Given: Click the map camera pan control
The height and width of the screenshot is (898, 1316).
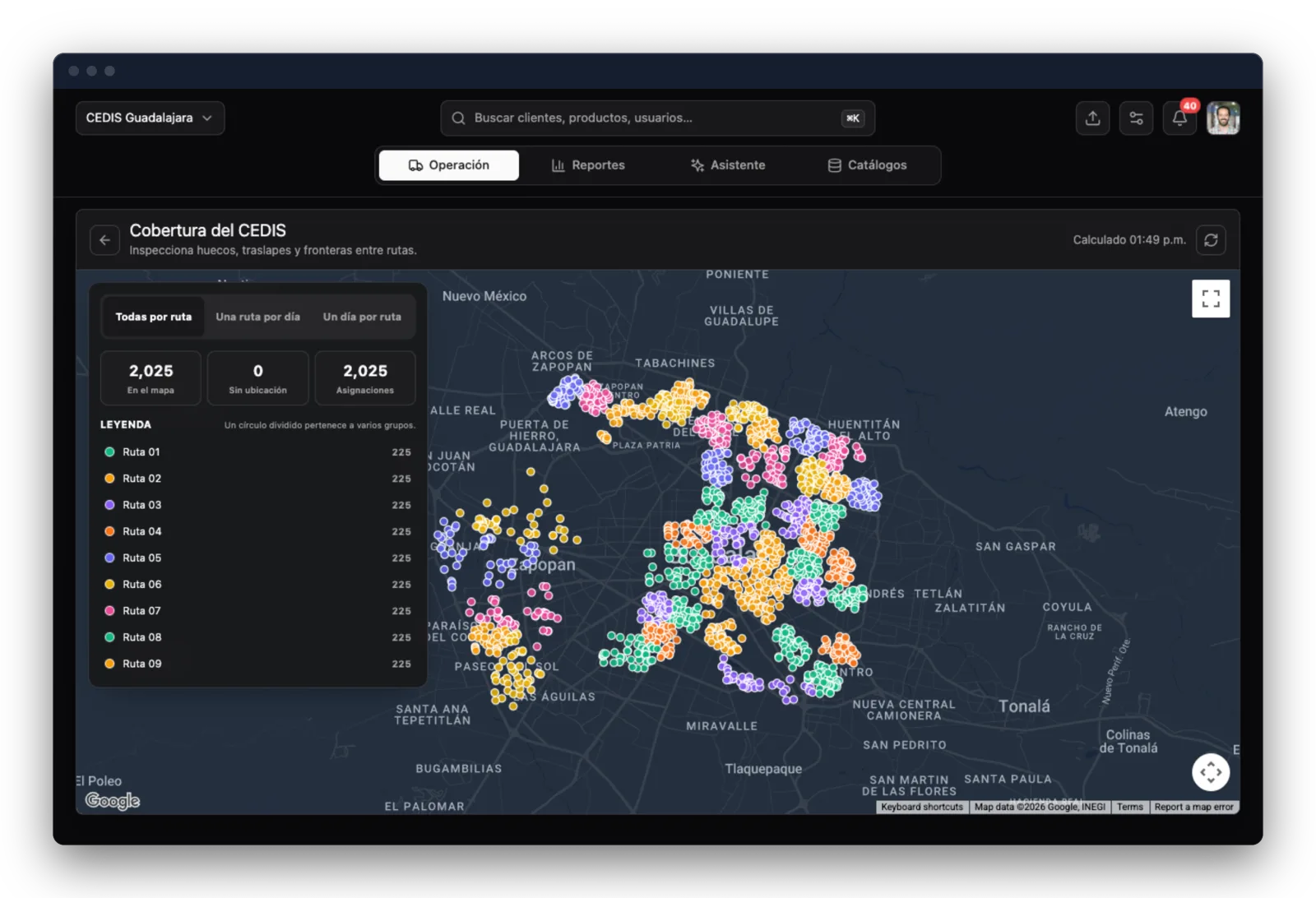Looking at the screenshot, I should tap(1211, 772).
